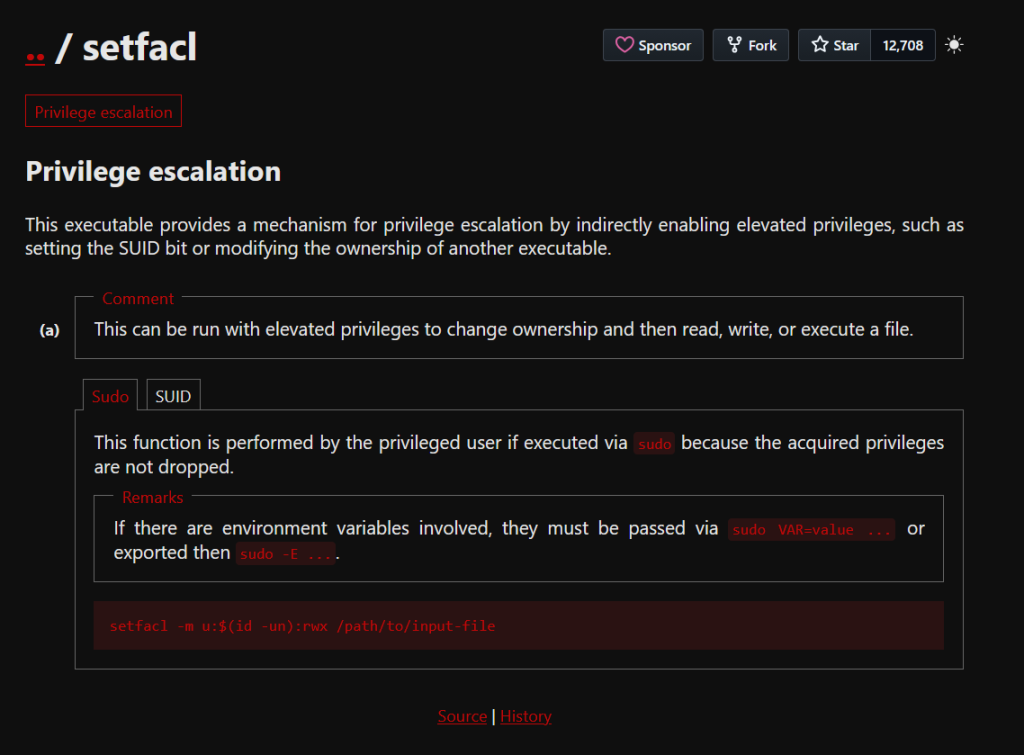
Task: Click the setfacl page title
Action: (140, 47)
